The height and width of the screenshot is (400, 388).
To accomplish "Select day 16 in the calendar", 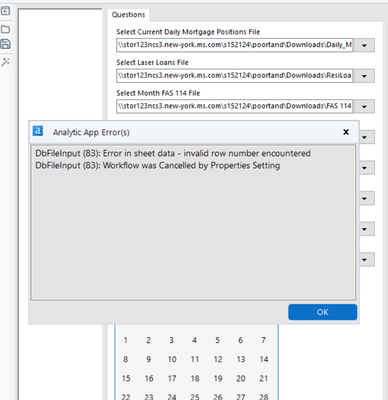I will click(149, 379).
